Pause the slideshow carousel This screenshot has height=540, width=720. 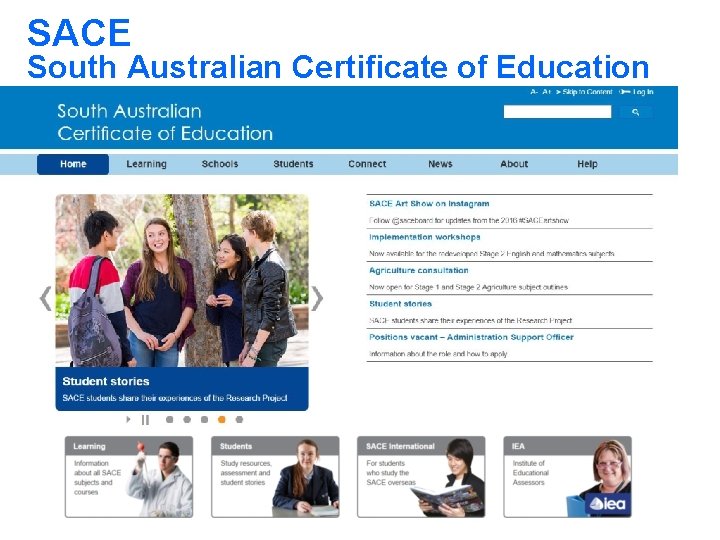pos(145,420)
